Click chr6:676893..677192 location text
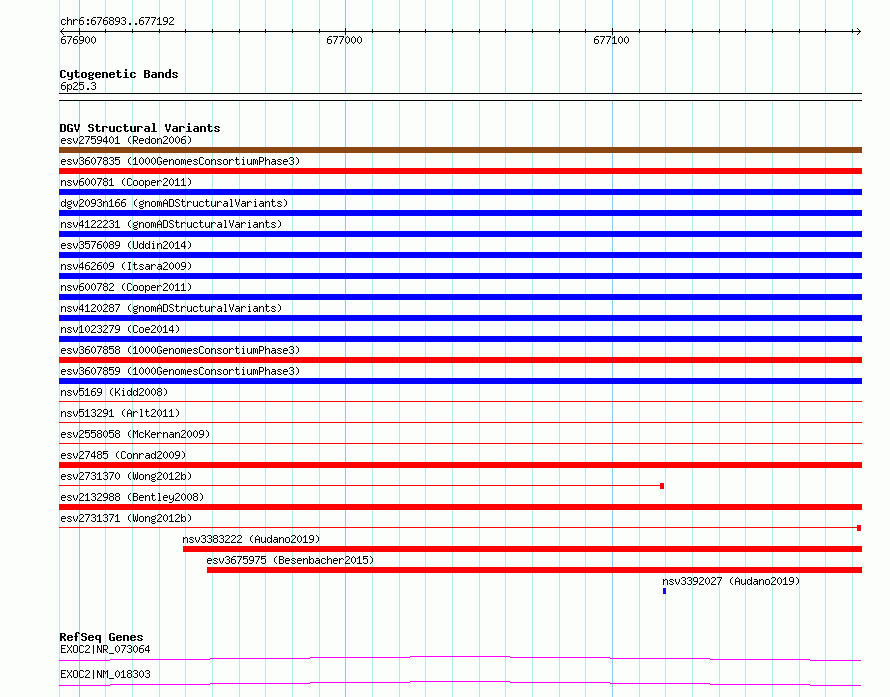890x697 pixels. 117,21
